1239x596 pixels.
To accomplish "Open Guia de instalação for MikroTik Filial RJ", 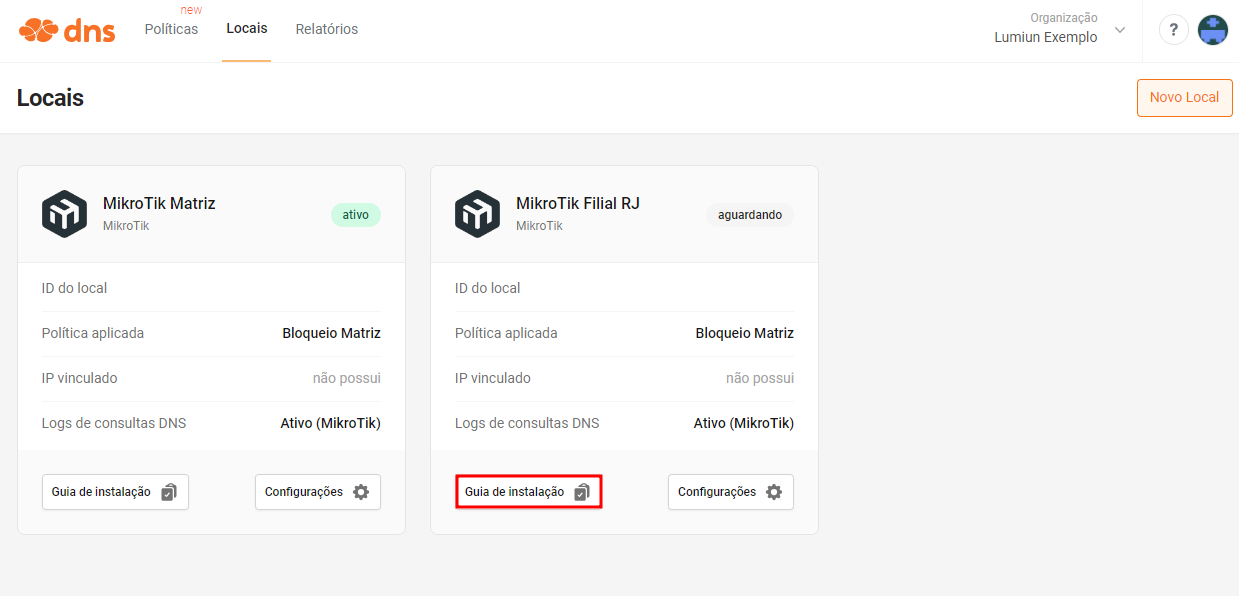I will tap(528, 492).
